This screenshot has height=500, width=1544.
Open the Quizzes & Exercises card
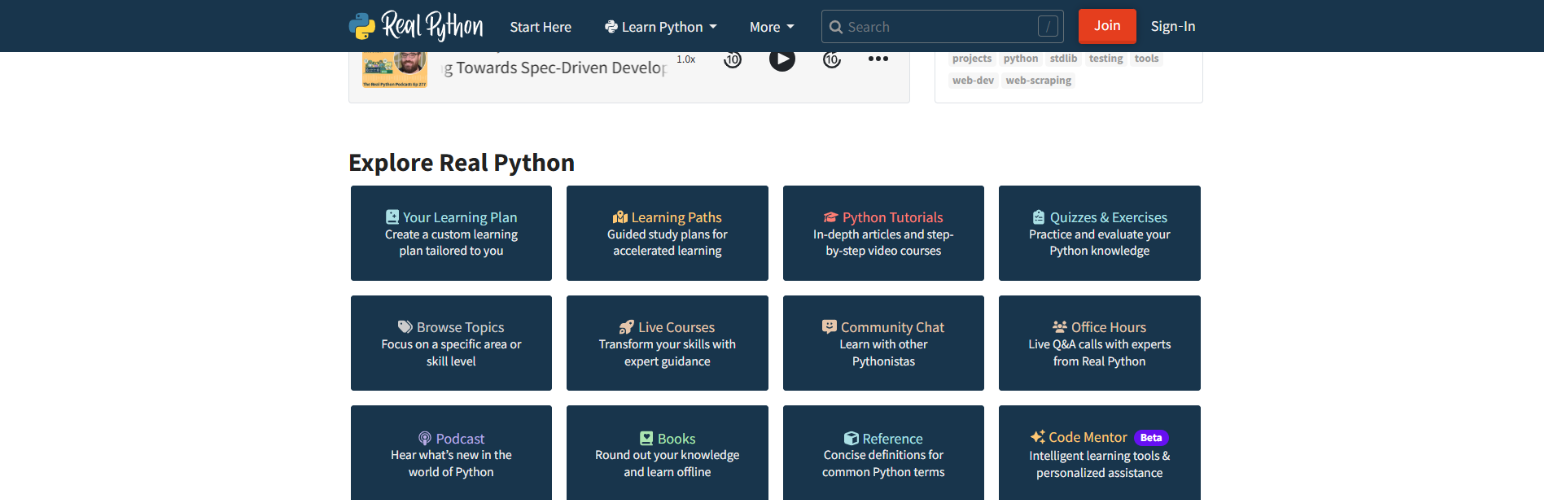coord(1099,233)
